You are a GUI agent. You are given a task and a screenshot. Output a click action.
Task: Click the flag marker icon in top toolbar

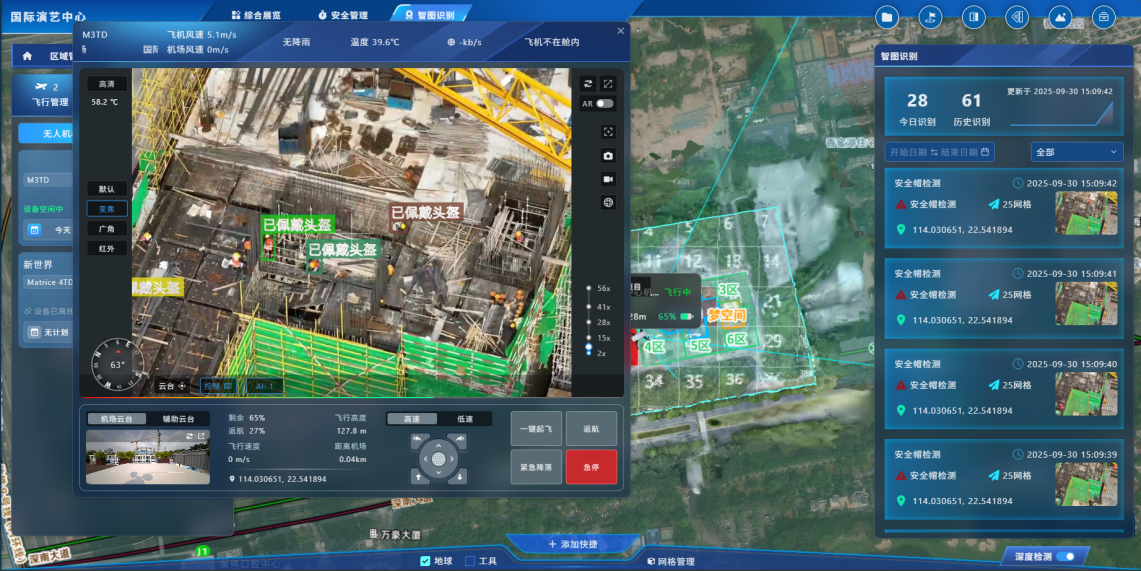point(930,17)
